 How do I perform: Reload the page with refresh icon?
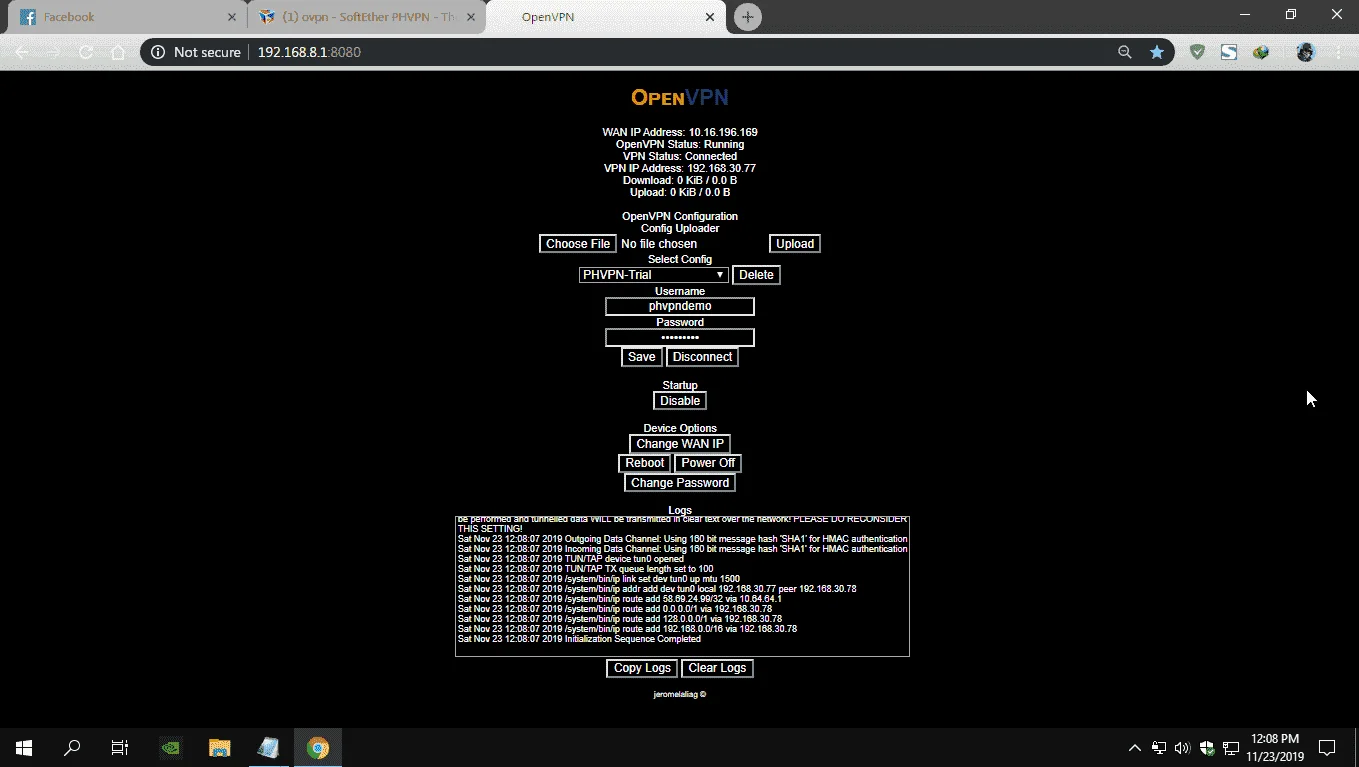click(x=85, y=52)
